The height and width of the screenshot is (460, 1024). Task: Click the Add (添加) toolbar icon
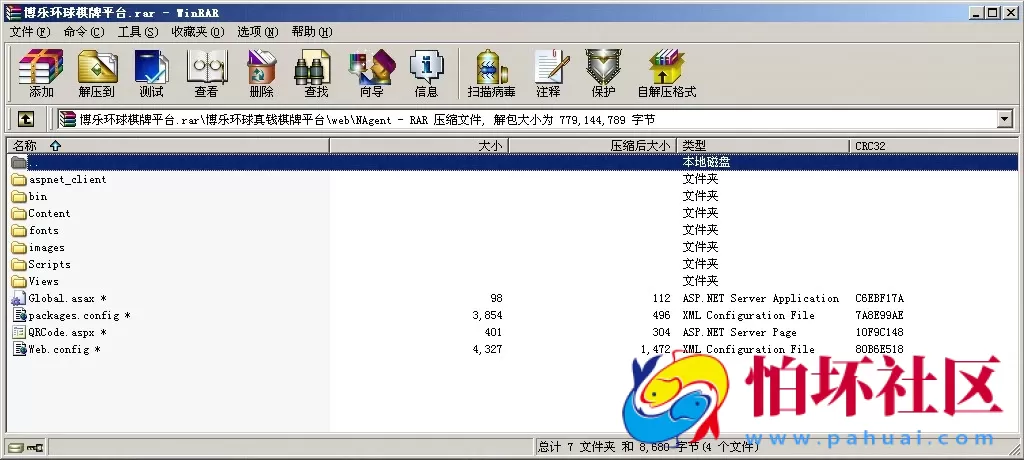(40, 73)
